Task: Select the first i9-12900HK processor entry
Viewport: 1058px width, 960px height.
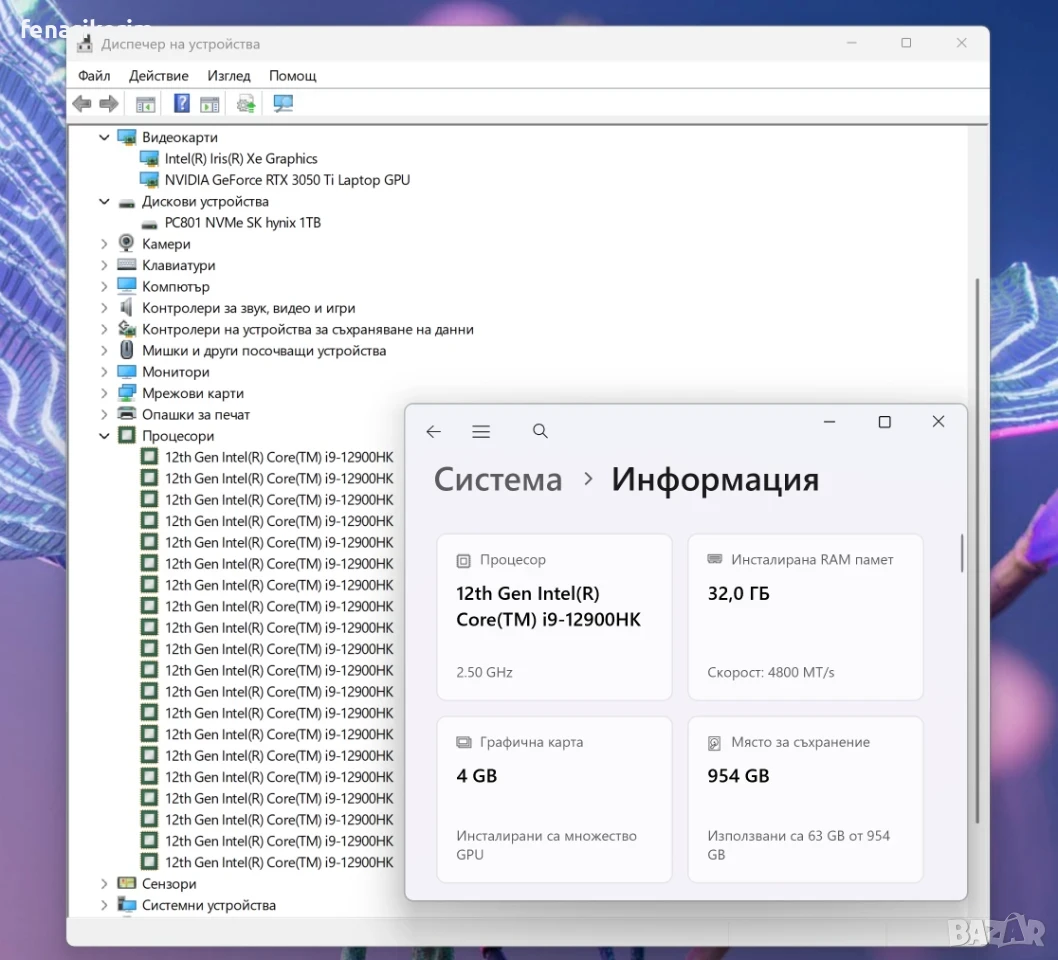Action: (279, 457)
